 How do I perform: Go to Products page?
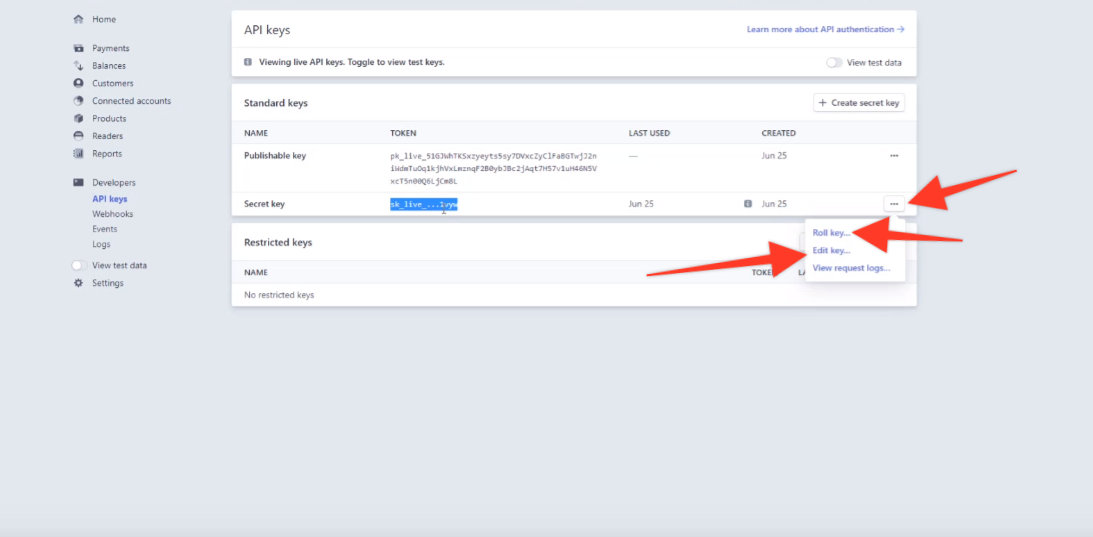click(x=109, y=119)
